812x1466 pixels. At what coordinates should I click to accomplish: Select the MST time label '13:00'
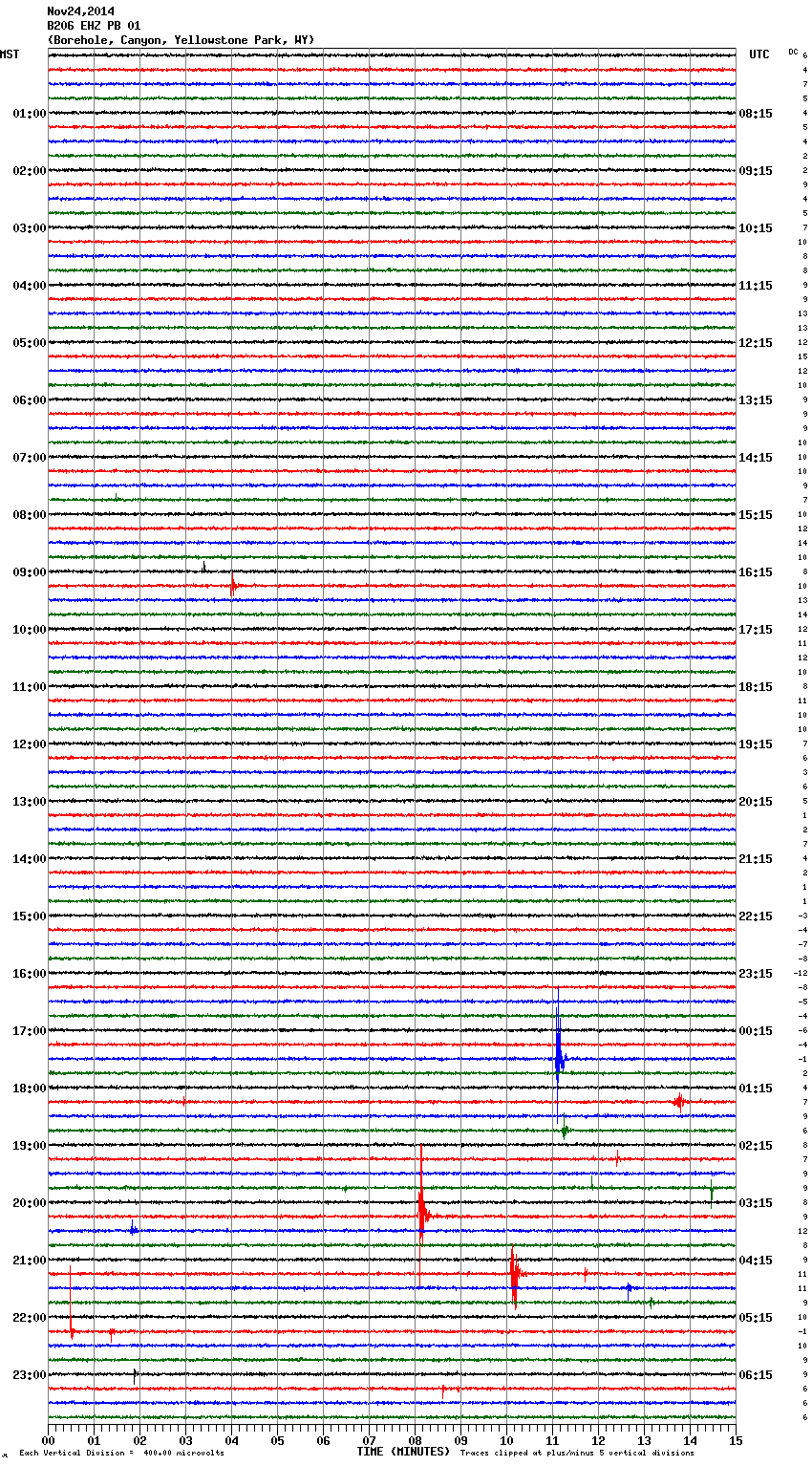(x=30, y=802)
